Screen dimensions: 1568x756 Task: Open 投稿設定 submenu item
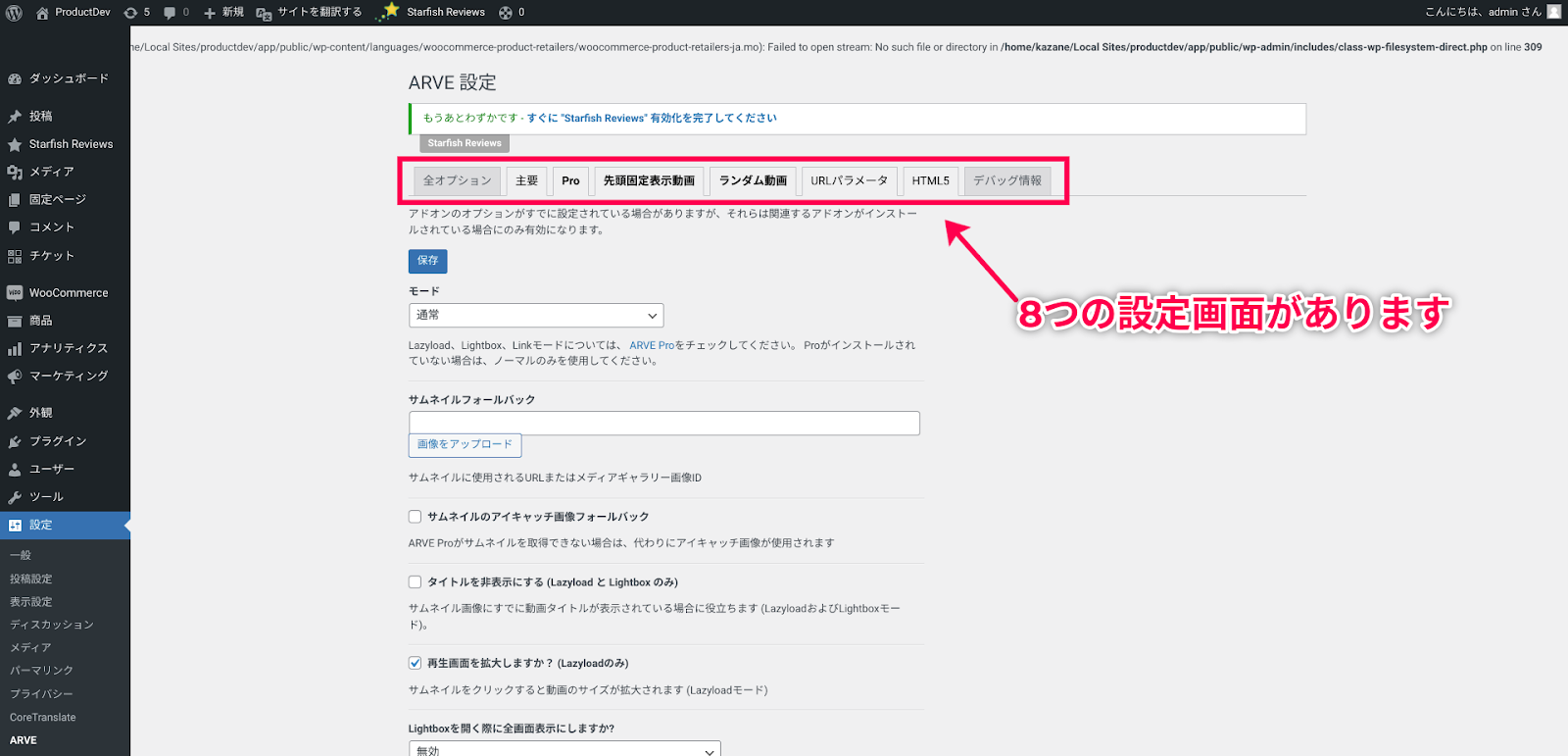point(31,580)
